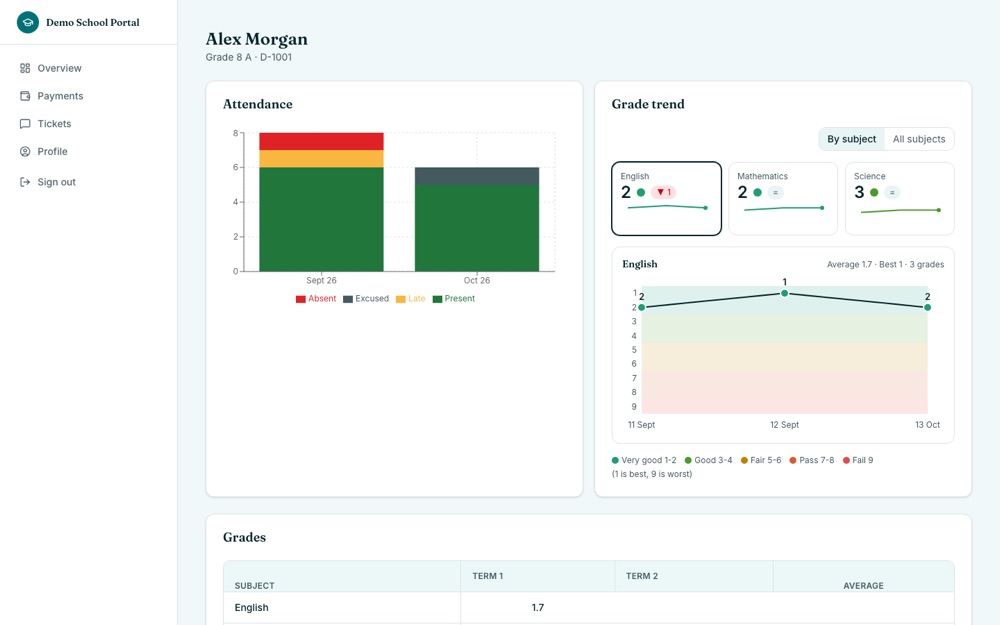Click the gray Excused segment in Oct 26 bar
The height and width of the screenshot is (625, 1000).
[477, 176]
